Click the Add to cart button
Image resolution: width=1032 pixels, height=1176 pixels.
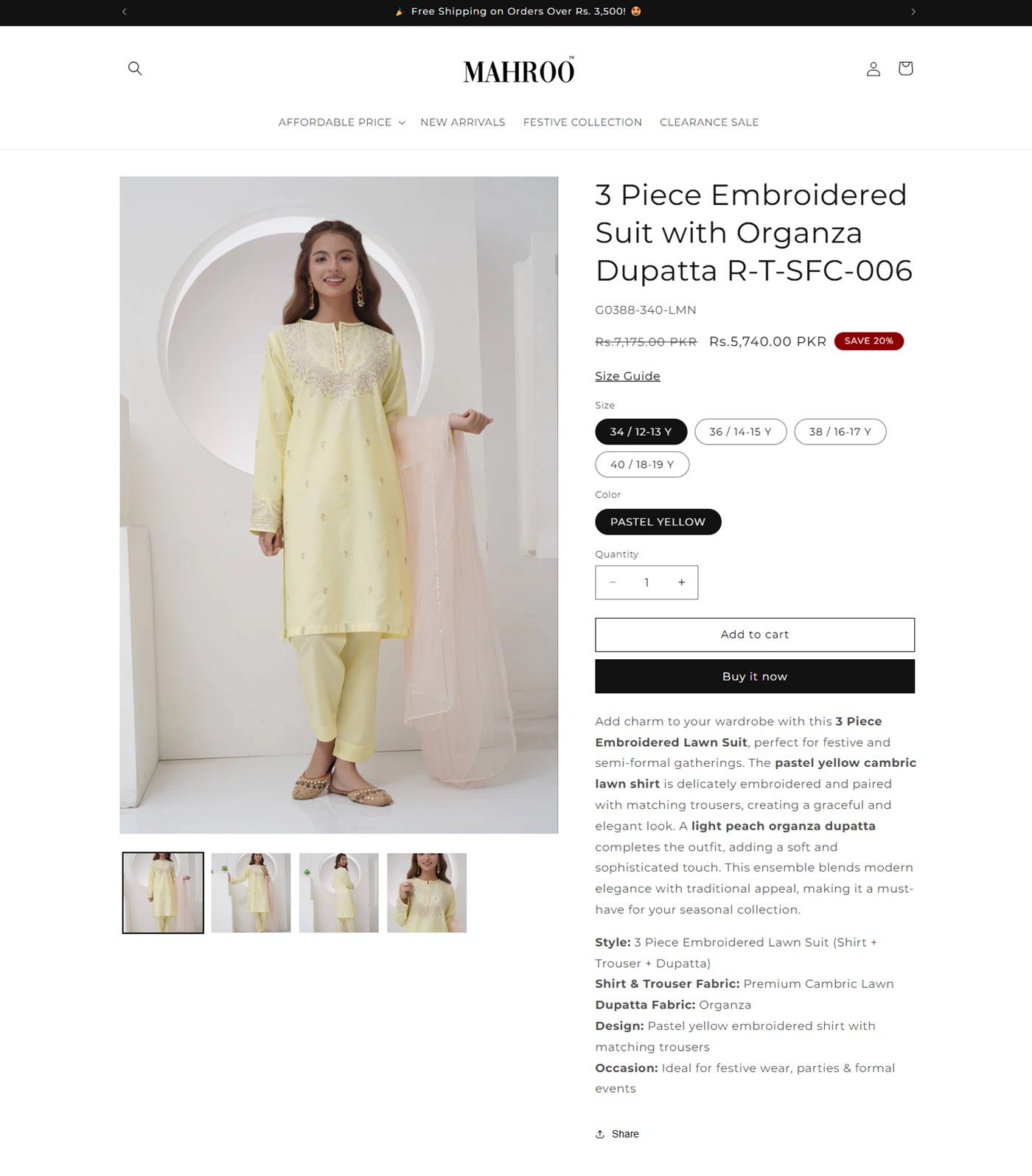pos(755,635)
